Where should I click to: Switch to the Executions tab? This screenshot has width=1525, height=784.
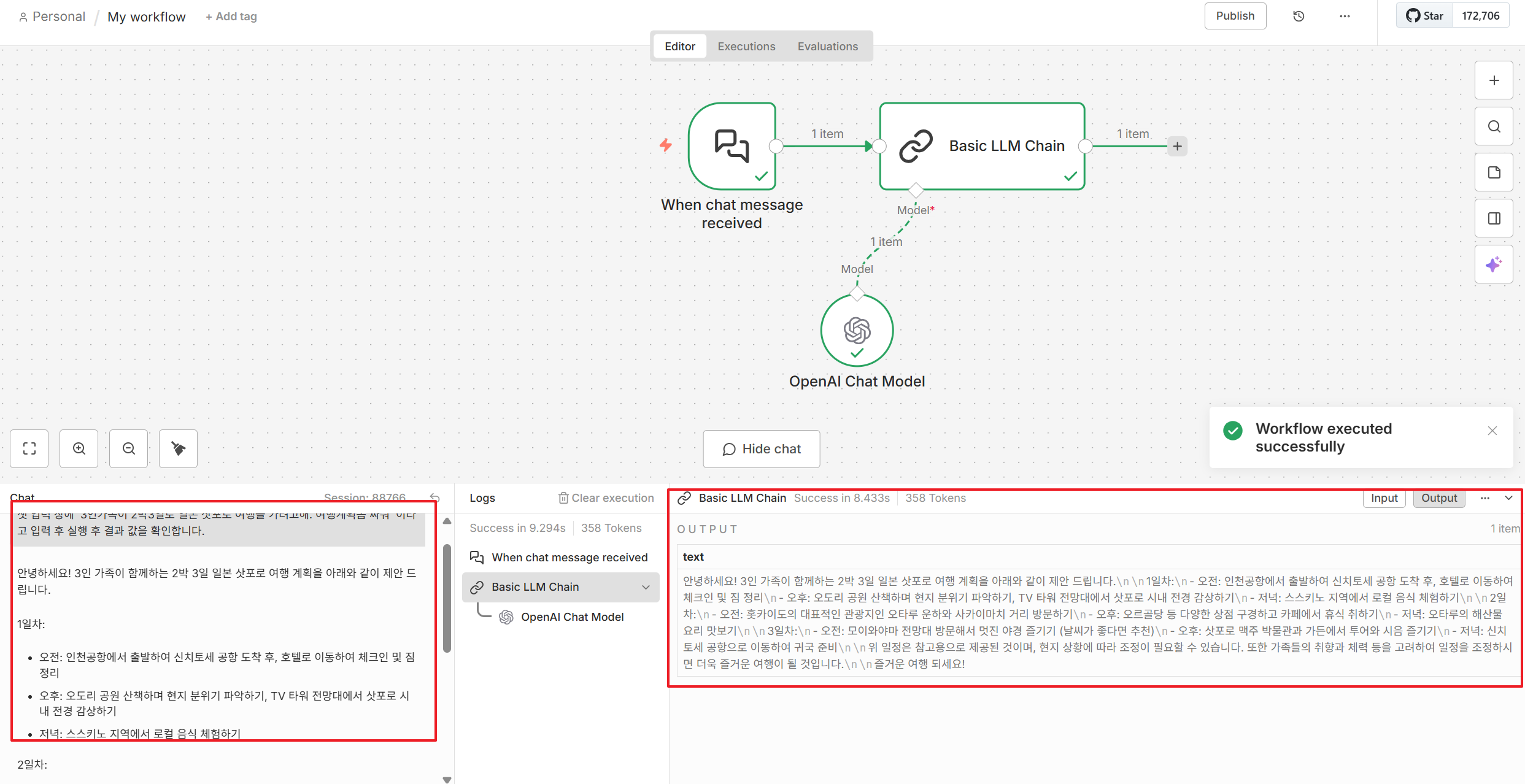(x=746, y=47)
